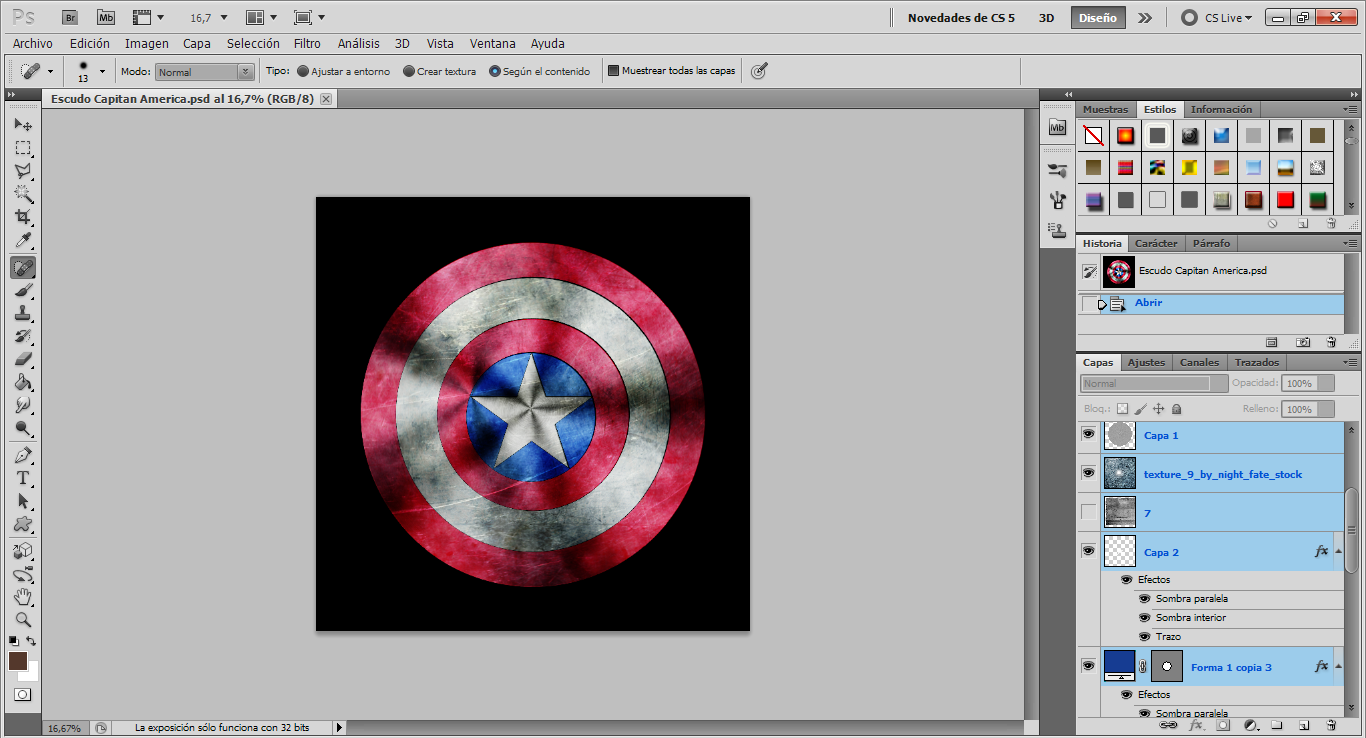Hide the Capa 1 layer

click(x=1088, y=435)
